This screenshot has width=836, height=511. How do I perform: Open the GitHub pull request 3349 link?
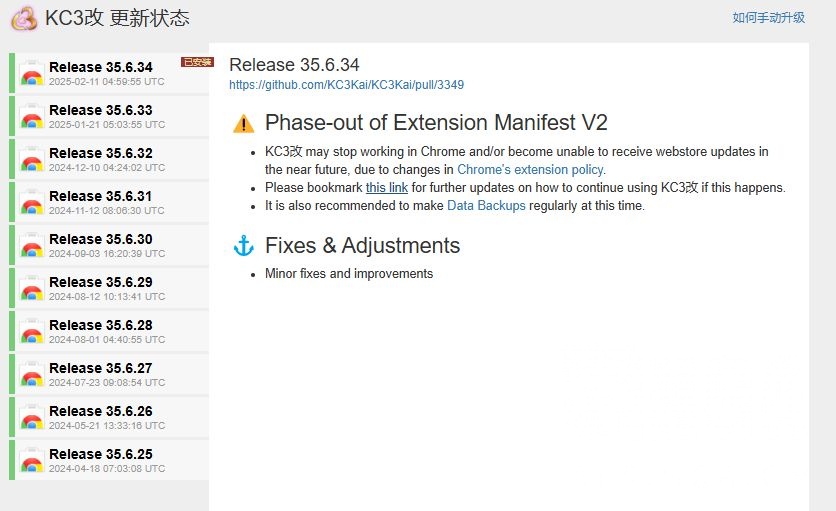[x=346, y=85]
